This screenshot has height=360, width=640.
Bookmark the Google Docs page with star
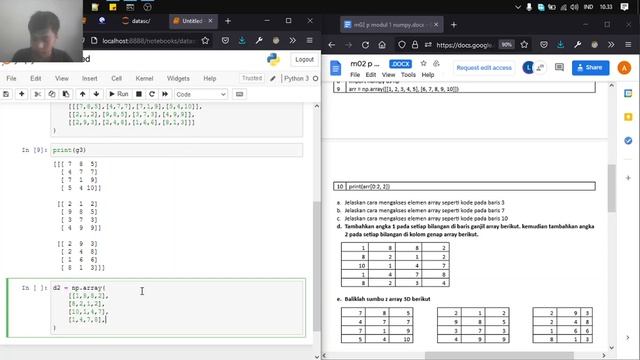pos(524,45)
